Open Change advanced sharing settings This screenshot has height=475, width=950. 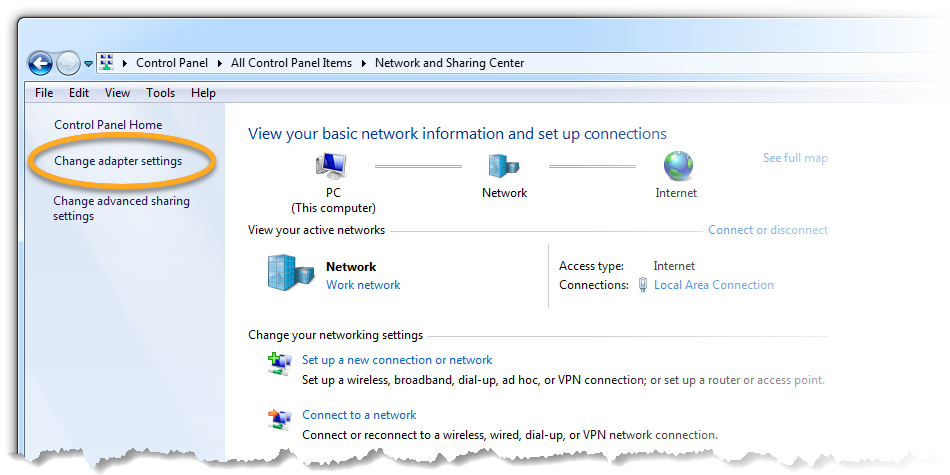pyautogui.click(x=121, y=208)
